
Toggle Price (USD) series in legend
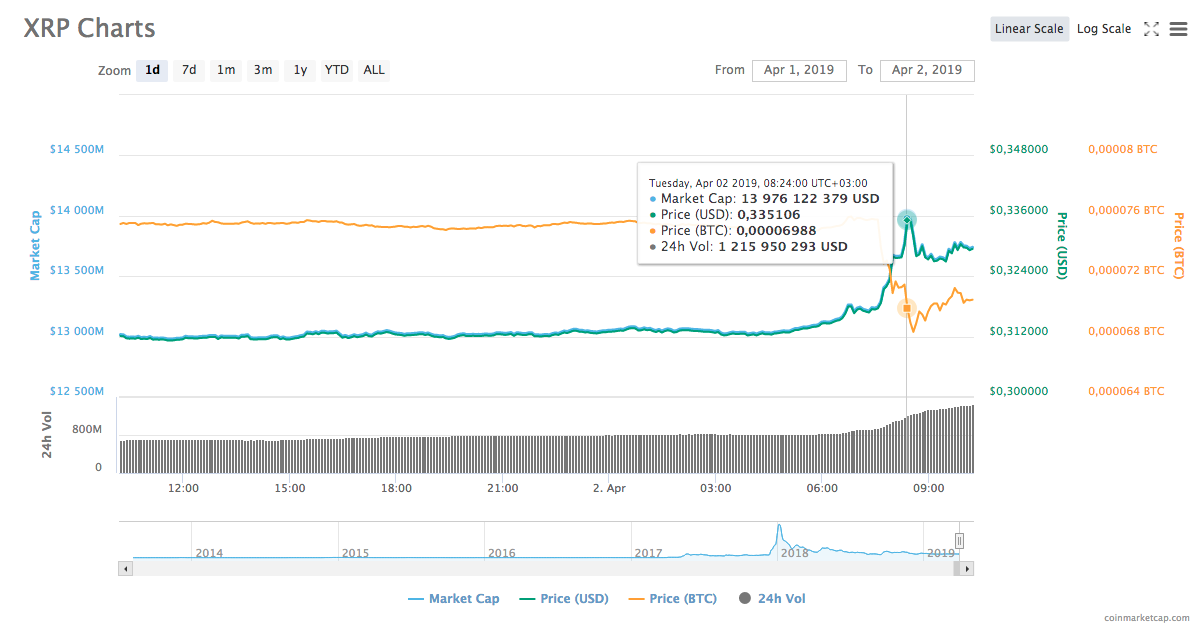tap(566, 599)
